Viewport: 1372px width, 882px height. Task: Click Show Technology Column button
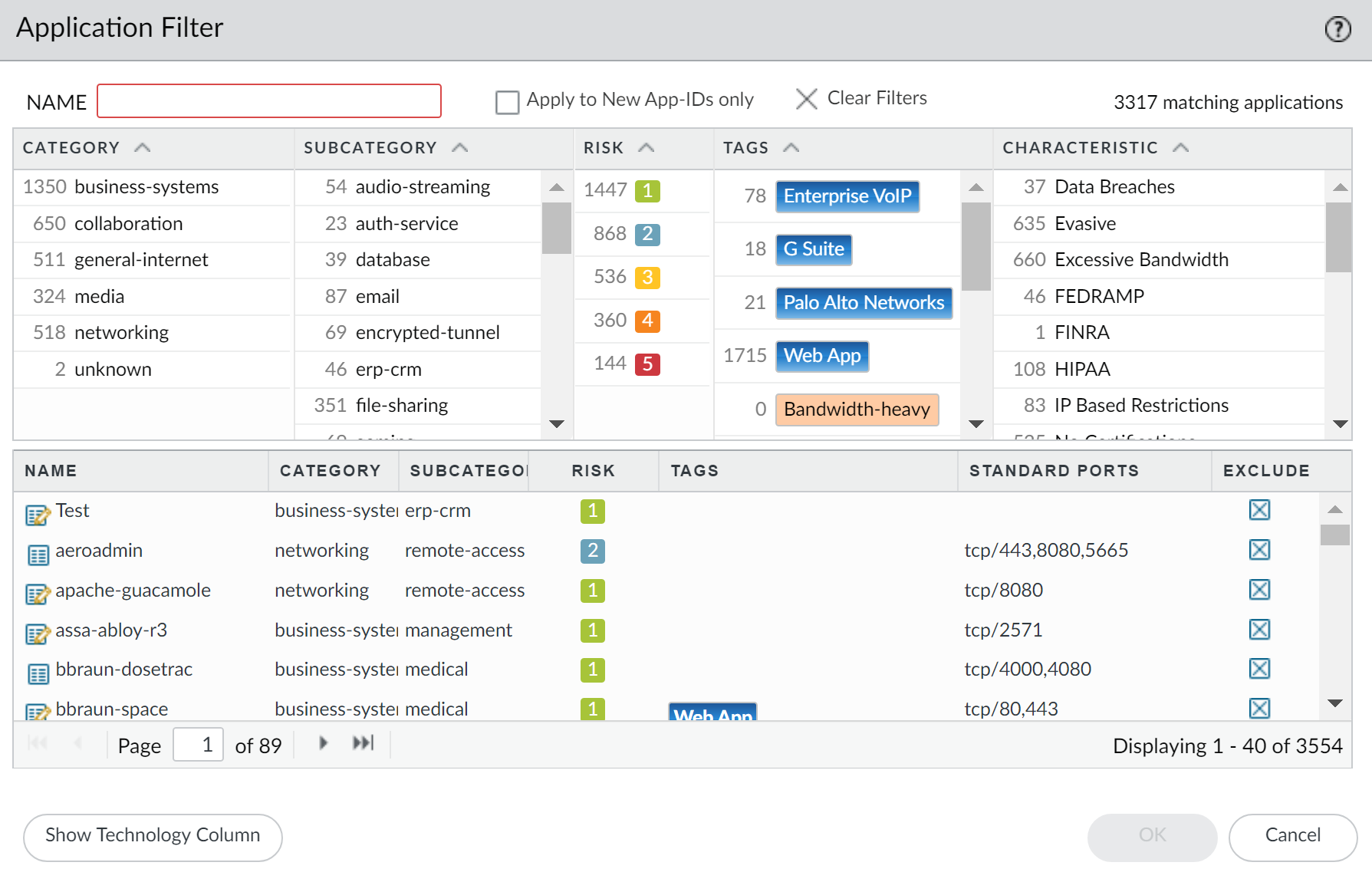coord(153,837)
